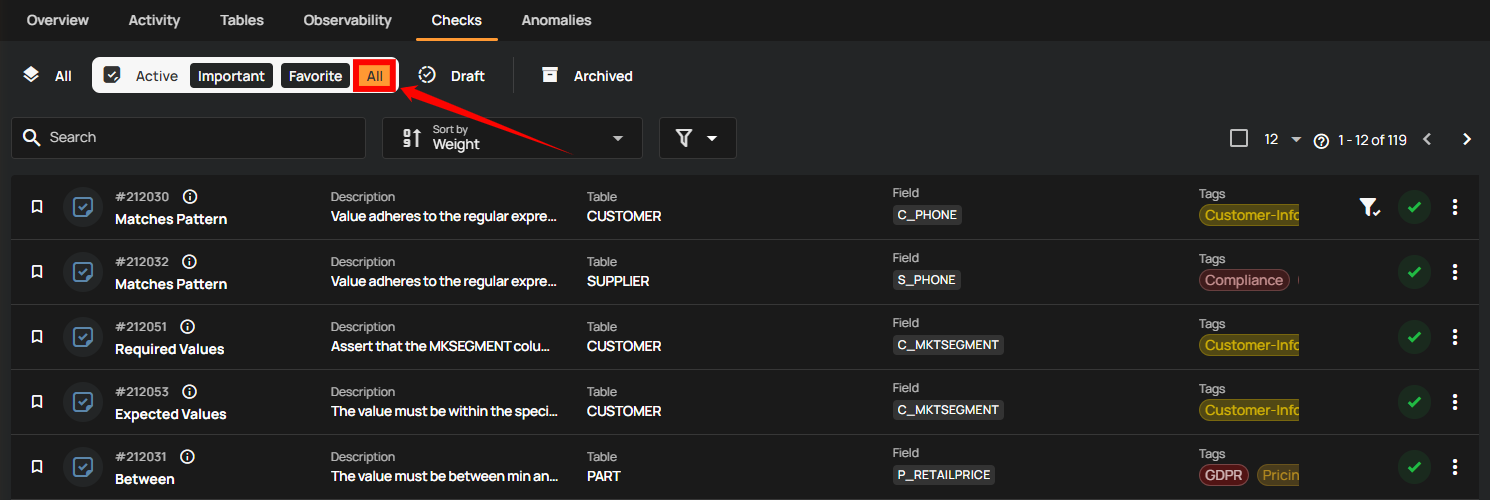This screenshot has width=1490, height=500.
Task: Click the S_PHONE field chip
Action: point(927,280)
